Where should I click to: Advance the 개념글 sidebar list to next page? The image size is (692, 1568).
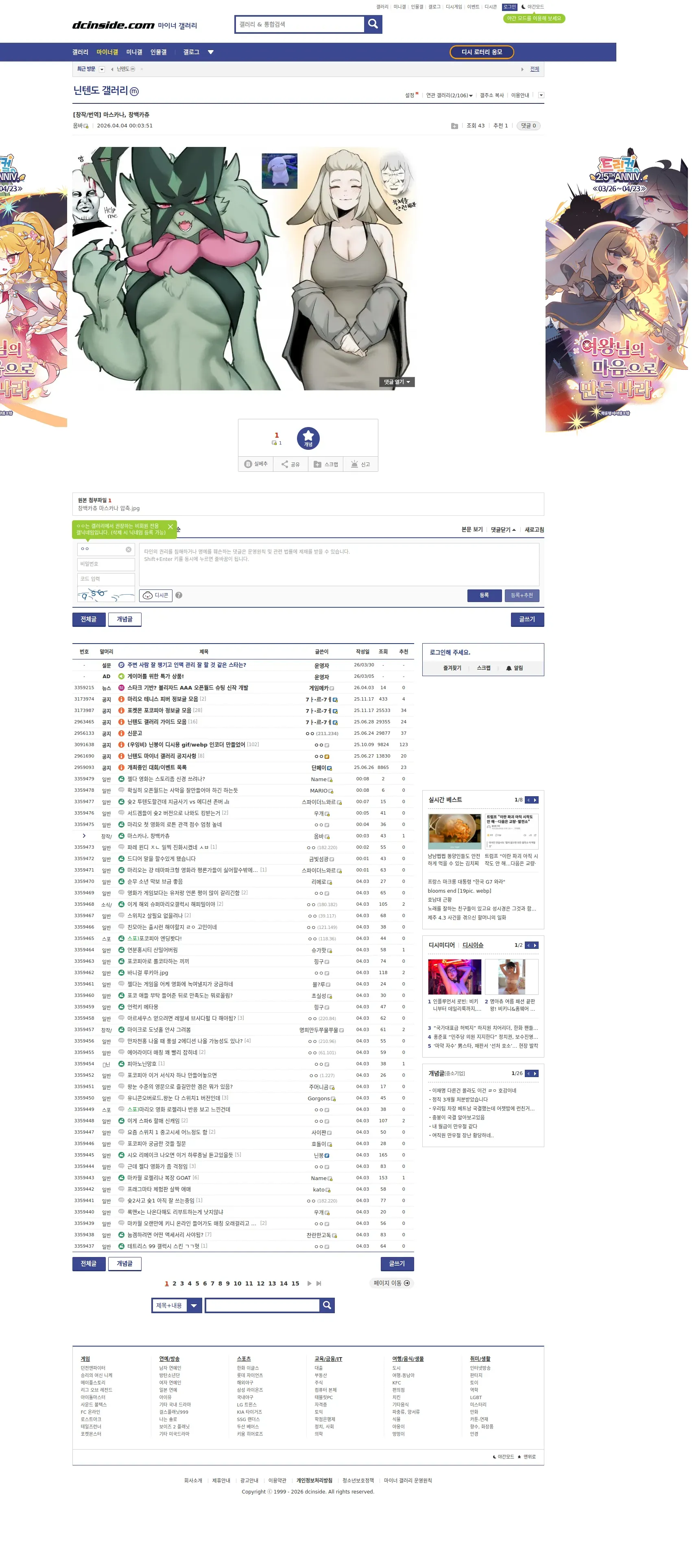click(x=535, y=1073)
